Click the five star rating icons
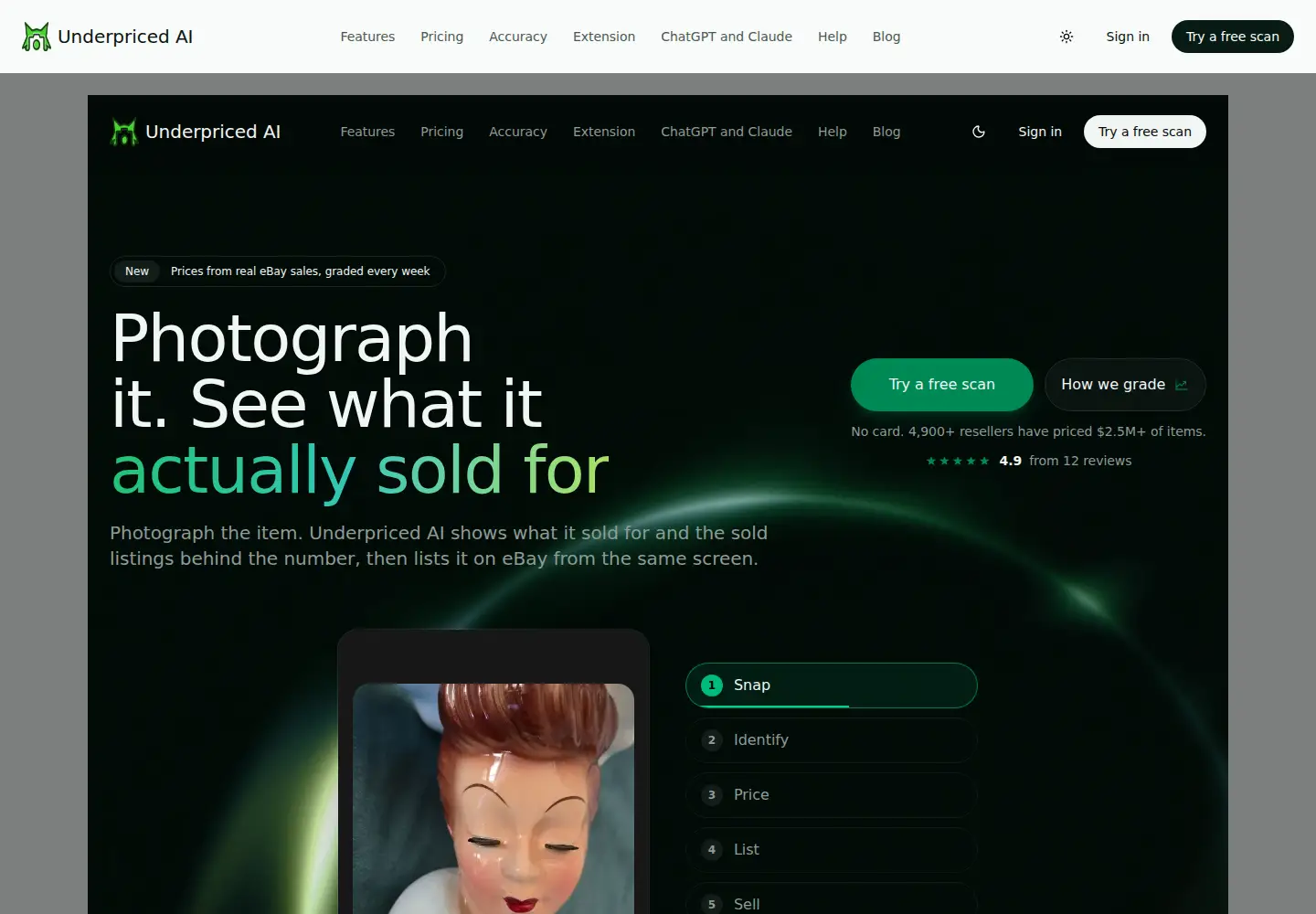This screenshot has width=1316, height=914. coord(958,461)
